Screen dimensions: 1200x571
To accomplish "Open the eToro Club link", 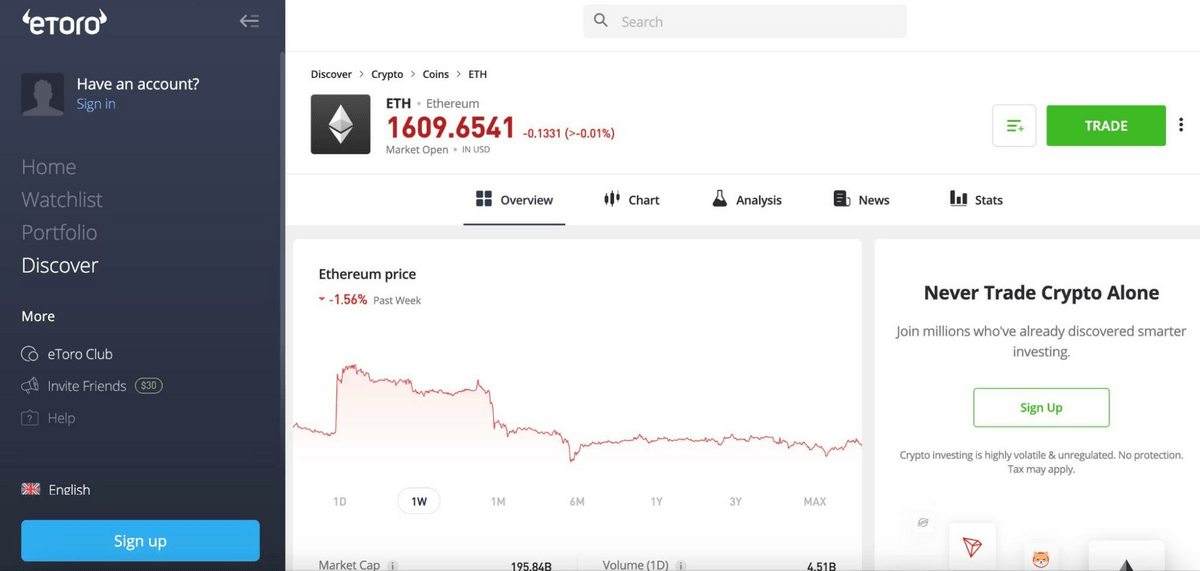I will coord(80,354).
